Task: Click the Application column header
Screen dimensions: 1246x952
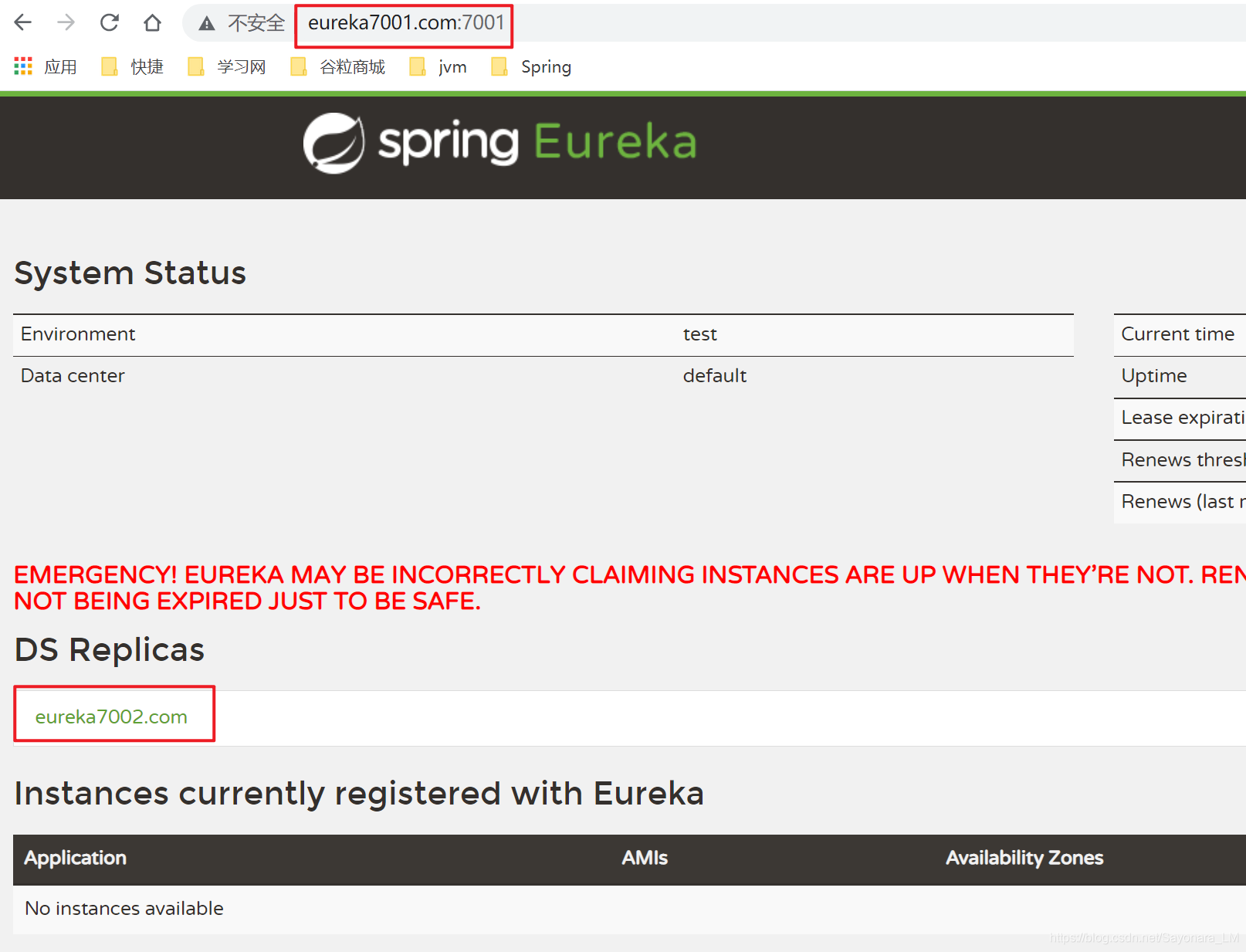Action: pyautogui.click(x=75, y=858)
